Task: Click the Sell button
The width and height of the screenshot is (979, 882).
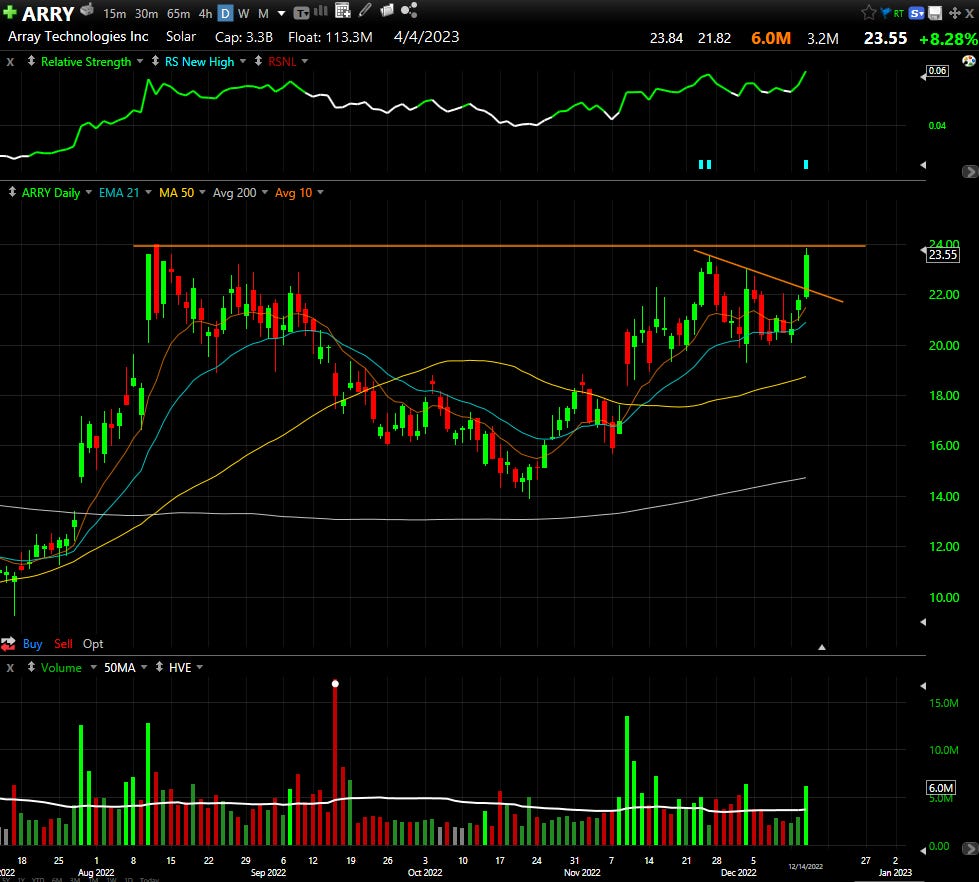Action: click(63, 644)
